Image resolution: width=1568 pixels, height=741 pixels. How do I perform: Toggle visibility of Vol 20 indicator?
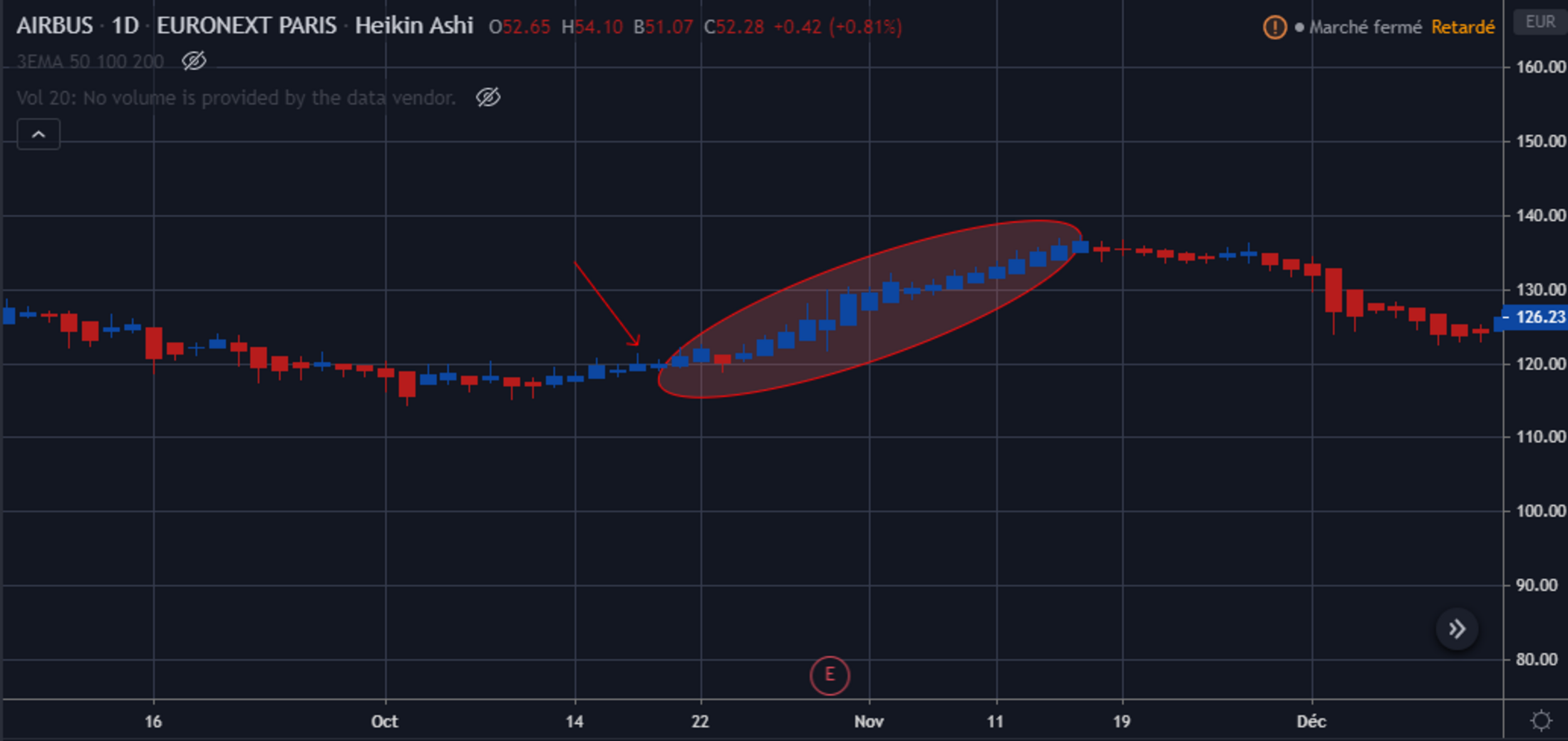point(488,97)
